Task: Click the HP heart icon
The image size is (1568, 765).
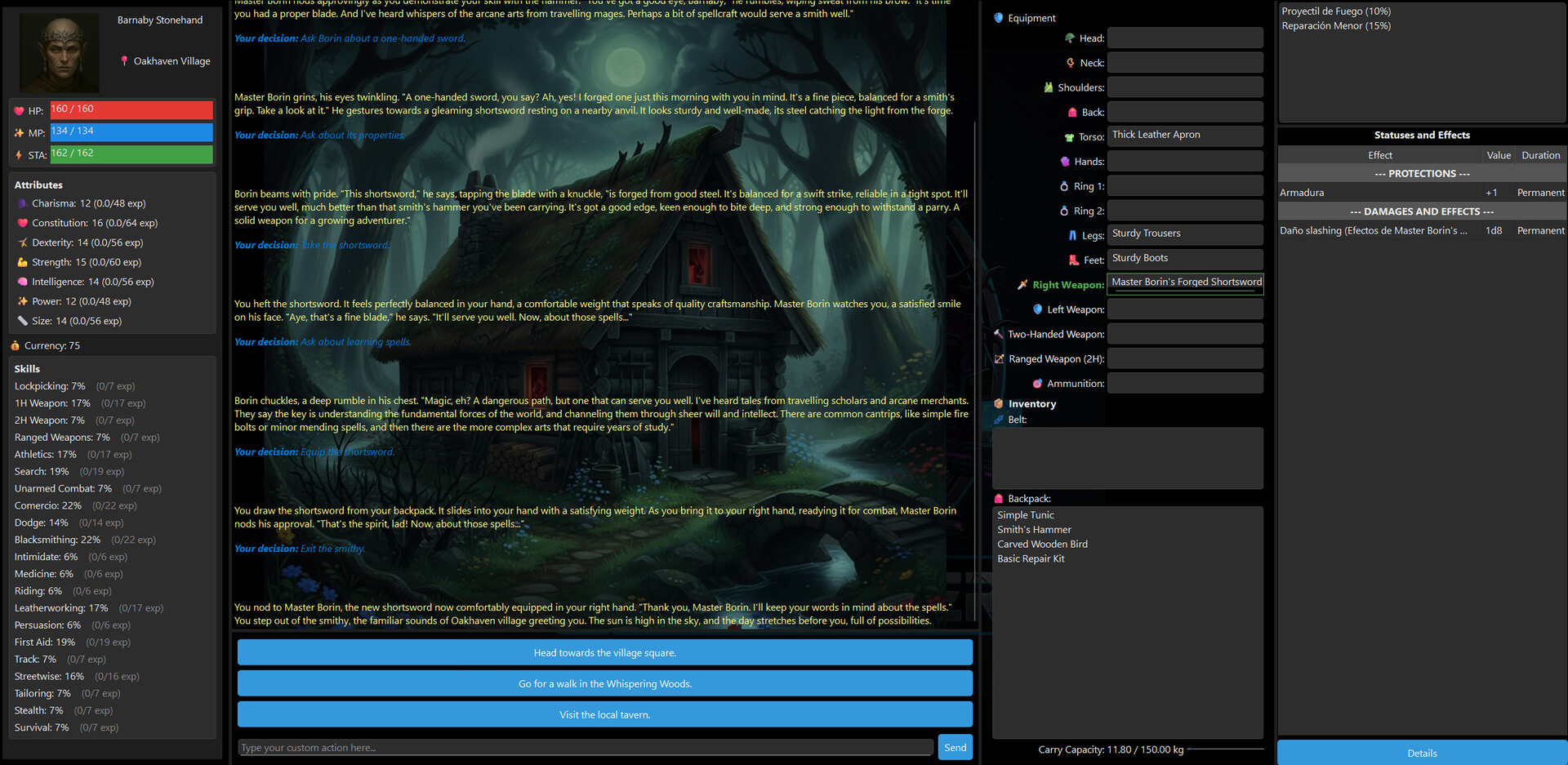Action: (x=18, y=109)
